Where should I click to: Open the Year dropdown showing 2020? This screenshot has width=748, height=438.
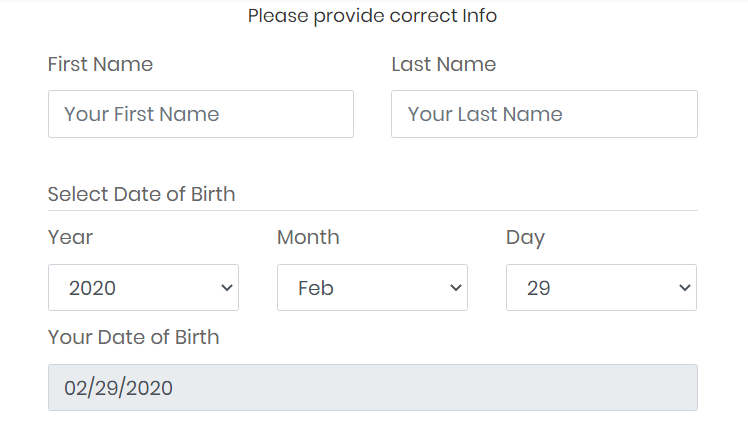point(143,288)
